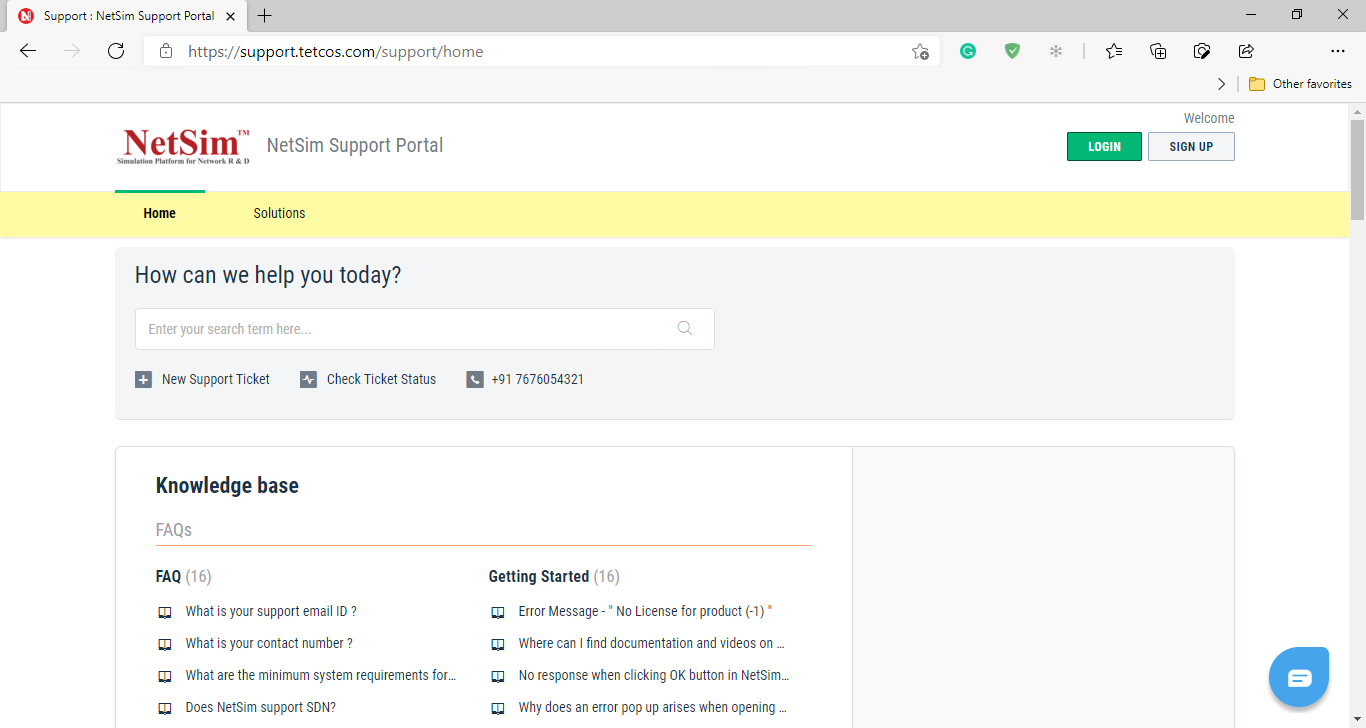Click the +91 7676054321 phone number
The image size is (1366, 728).
(538, 379)
